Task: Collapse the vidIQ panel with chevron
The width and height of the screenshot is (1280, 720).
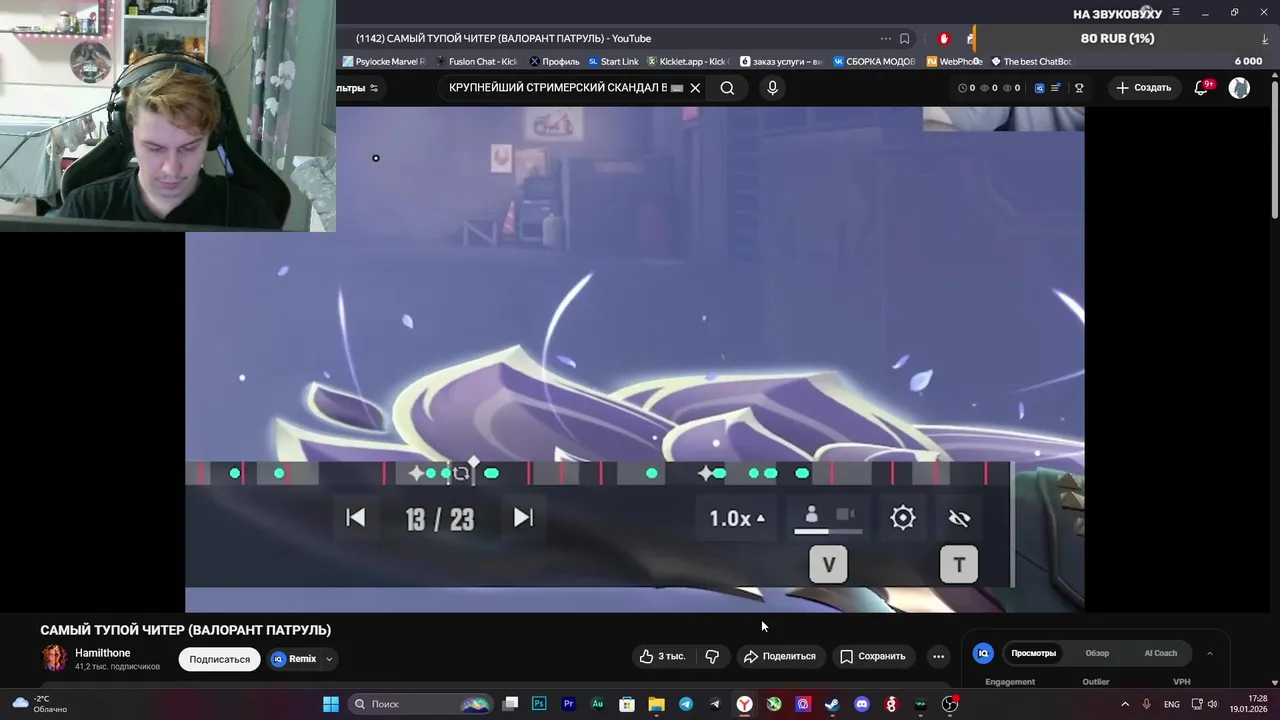Action: click(x=1209, y=654)
